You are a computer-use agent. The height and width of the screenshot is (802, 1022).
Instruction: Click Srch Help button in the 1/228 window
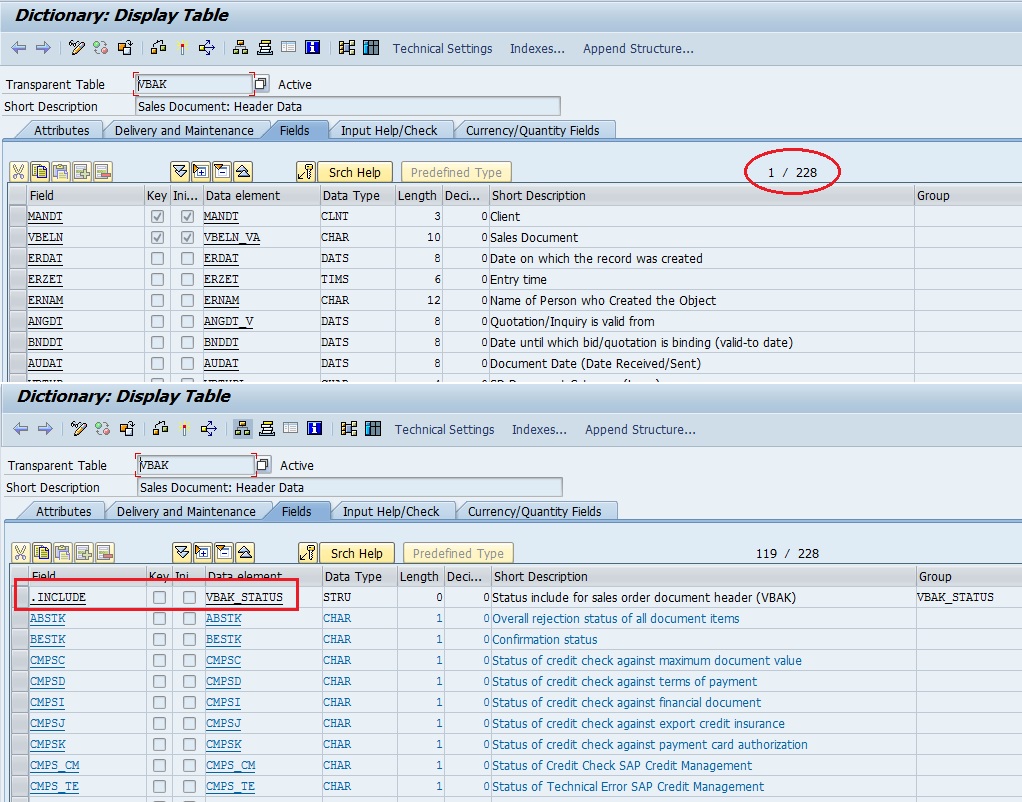355,172
